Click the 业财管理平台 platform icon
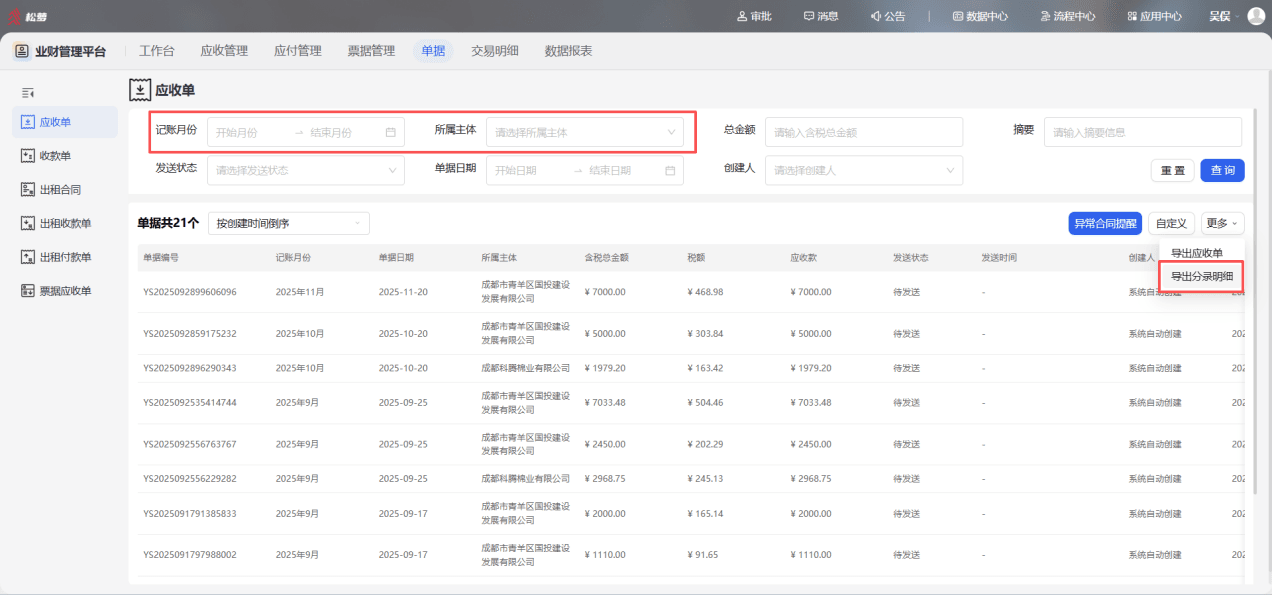1272x595 pixels. (x=22, y=51)
